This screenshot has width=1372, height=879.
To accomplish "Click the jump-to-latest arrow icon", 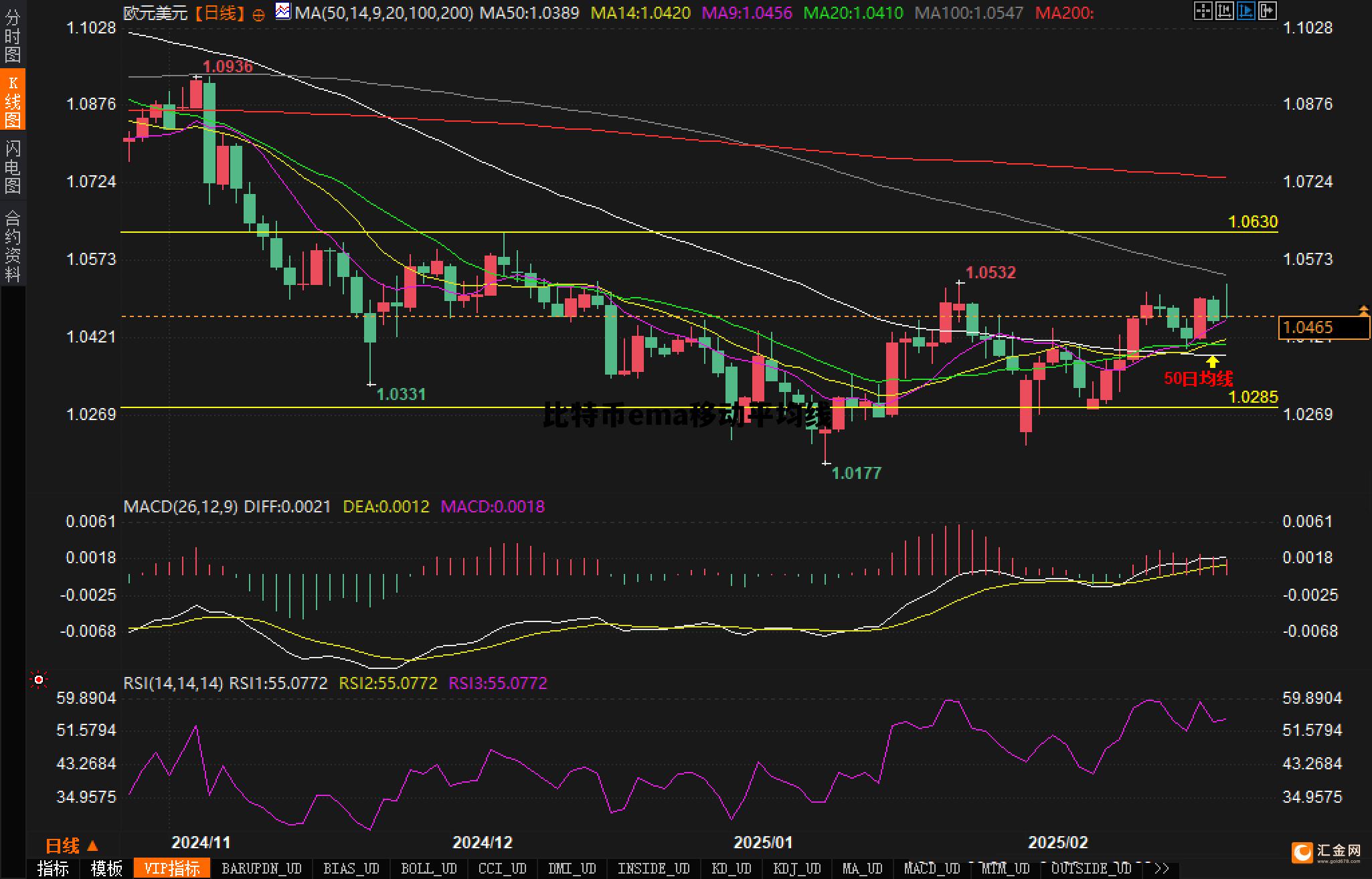I will pos(1267,11).
